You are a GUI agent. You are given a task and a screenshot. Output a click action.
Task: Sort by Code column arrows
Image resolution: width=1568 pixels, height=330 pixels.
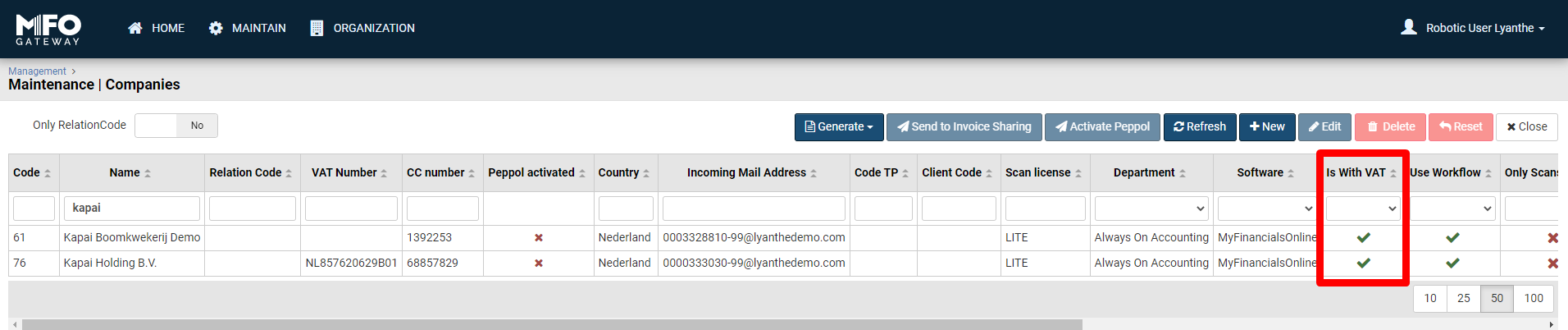click(48, 173)
